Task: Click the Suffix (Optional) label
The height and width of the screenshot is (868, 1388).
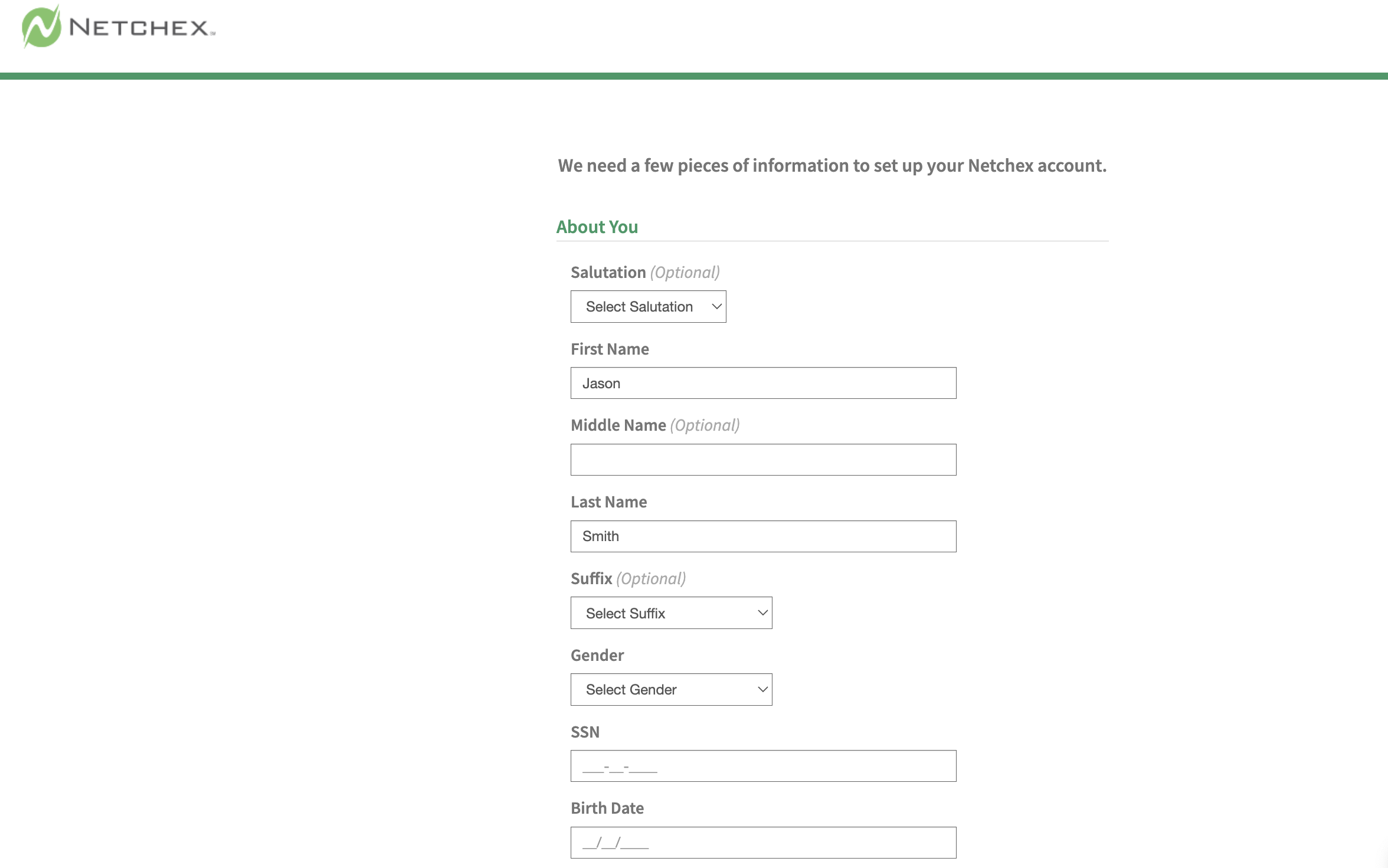Action: click(x=628, y=579)
